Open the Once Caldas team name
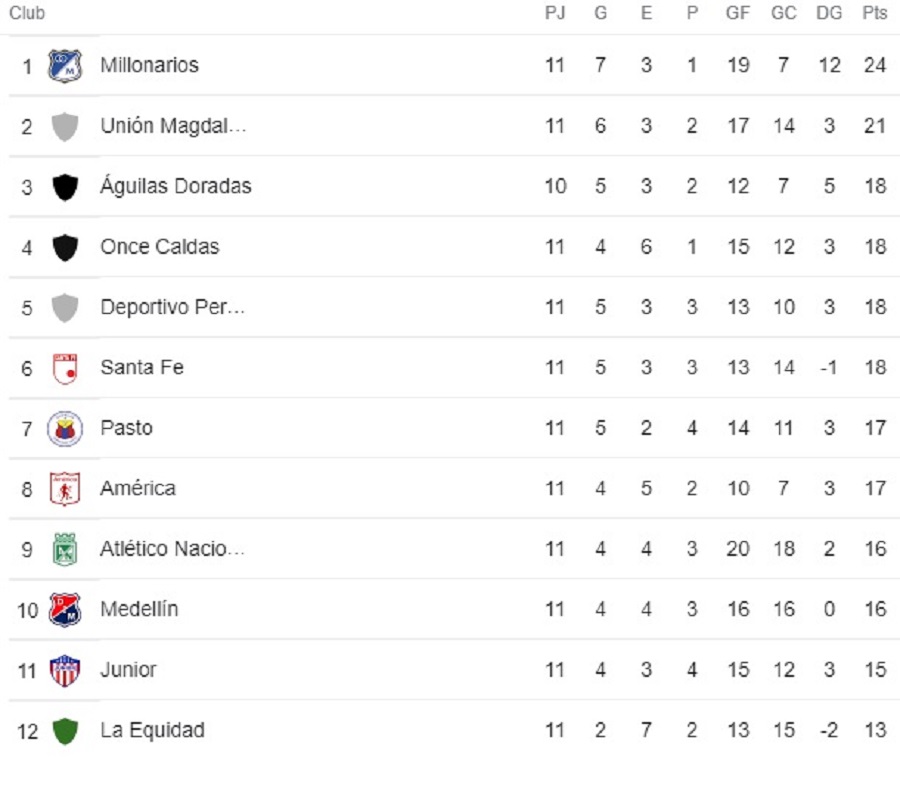The width and height of the screenshot is (900, 799). coord(160,246)
